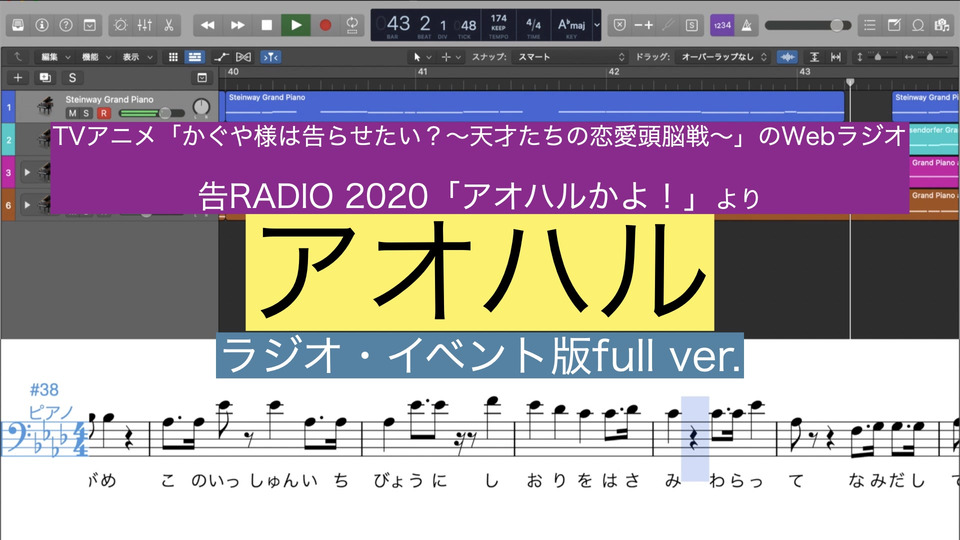Adjust the horizontal zoom slider
This screenshot has height=540, width=960.
point(929,57)
